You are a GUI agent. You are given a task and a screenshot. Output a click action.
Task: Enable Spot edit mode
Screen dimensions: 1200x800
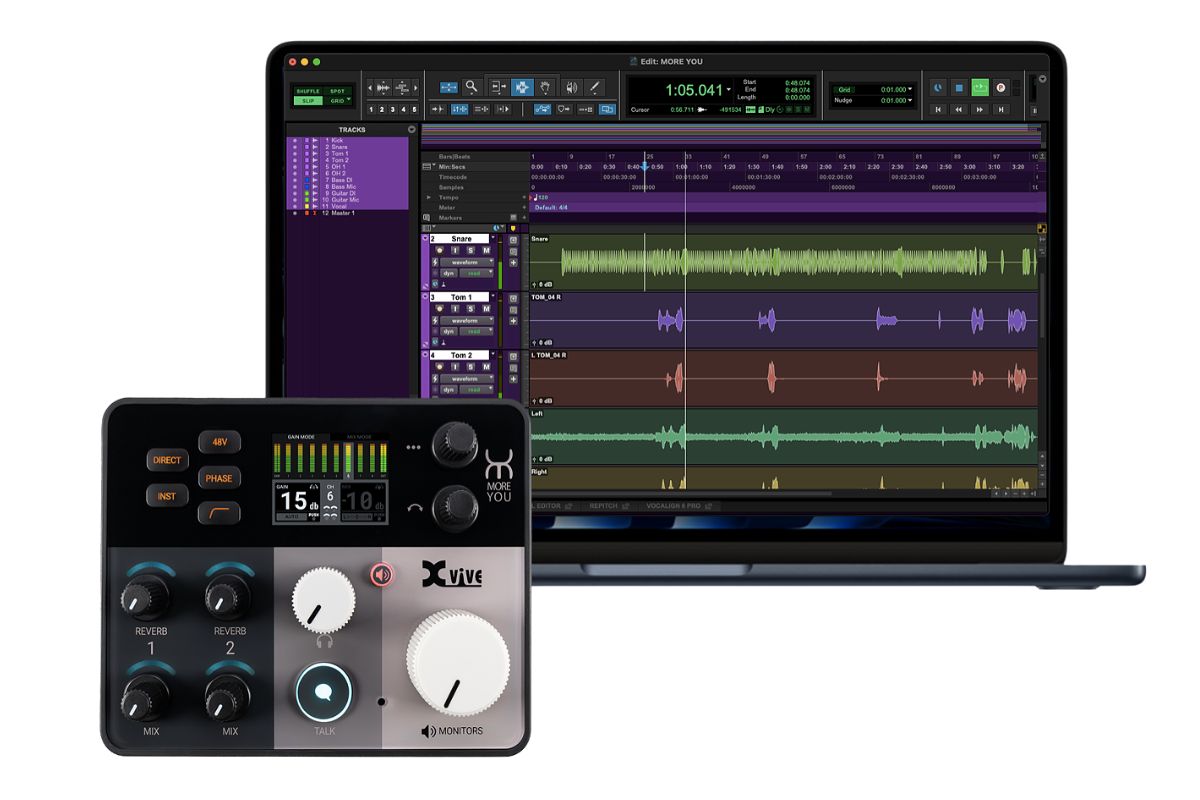click(x=337, y=91)
